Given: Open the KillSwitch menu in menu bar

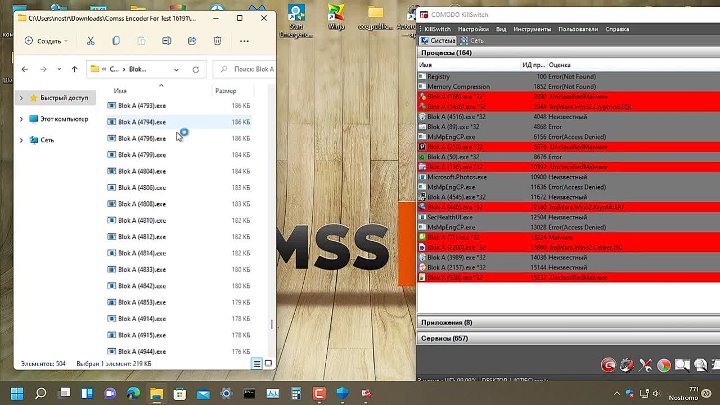Looking at the screenshot, I should point(437,29).
